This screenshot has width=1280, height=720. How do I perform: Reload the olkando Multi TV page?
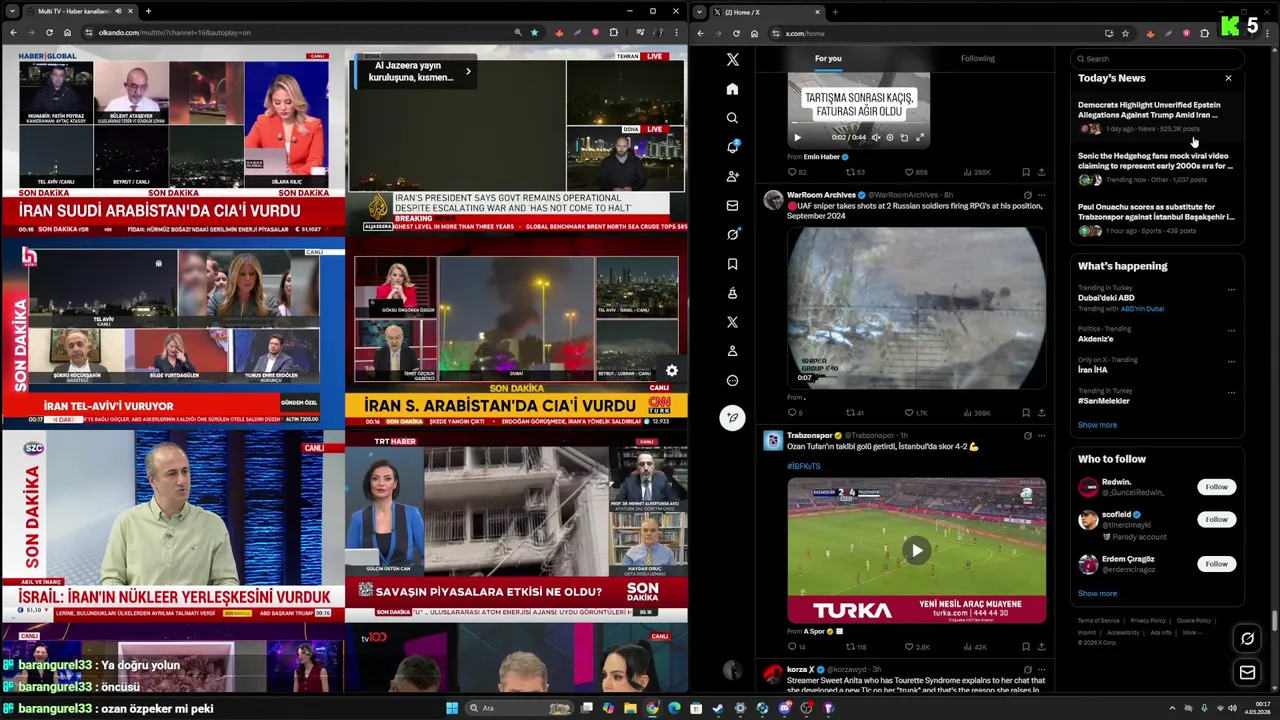coord(50,33)
